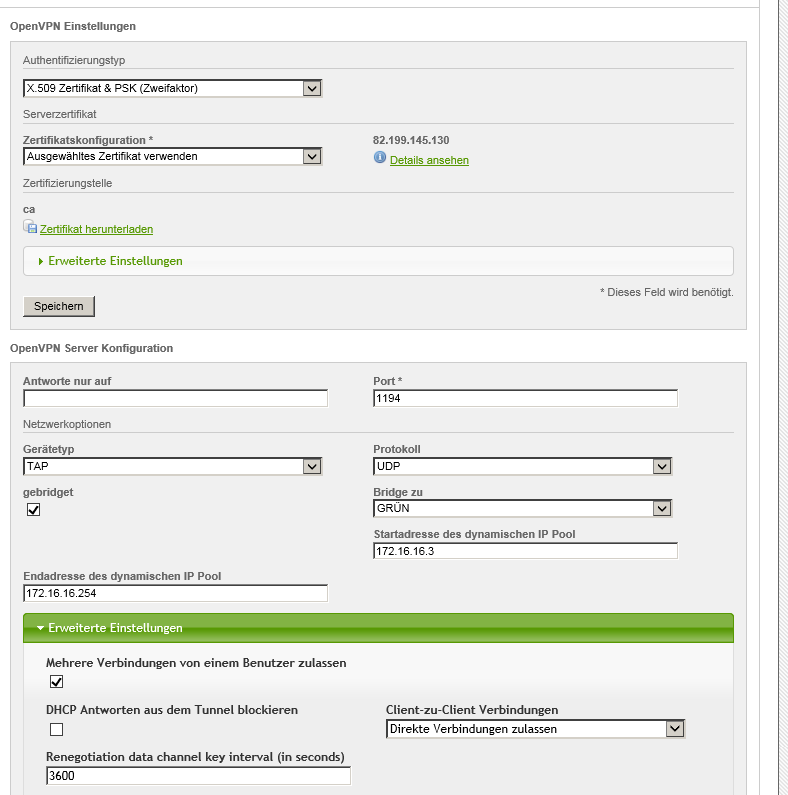Click the Startadresse des dynamischen IP Pool field
The height and width of the screenshot is (795, 788).
525,551
